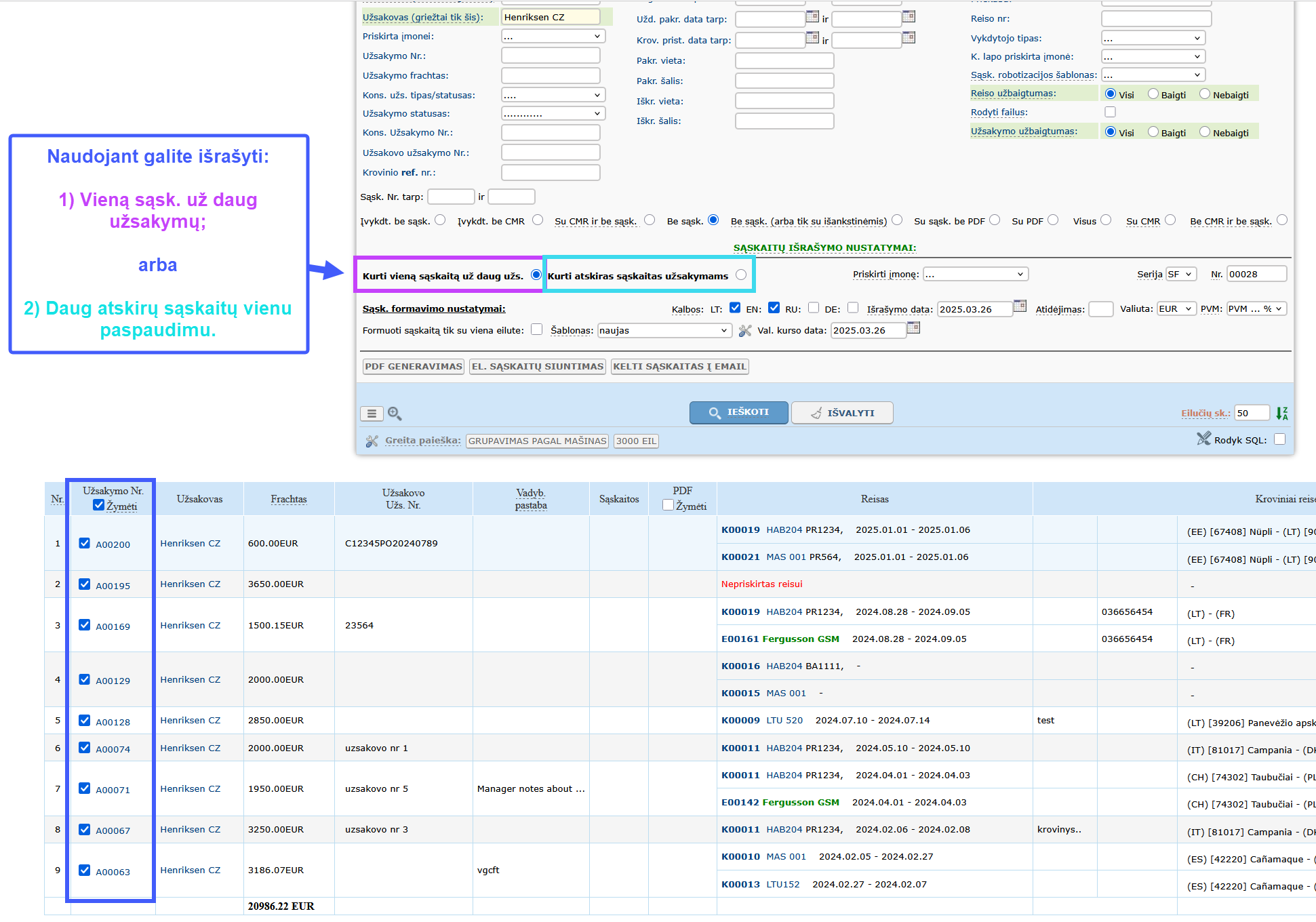Open Priskirti įmonę dropdown
This screenshot has width=1316, height=922.
point(976,275)
